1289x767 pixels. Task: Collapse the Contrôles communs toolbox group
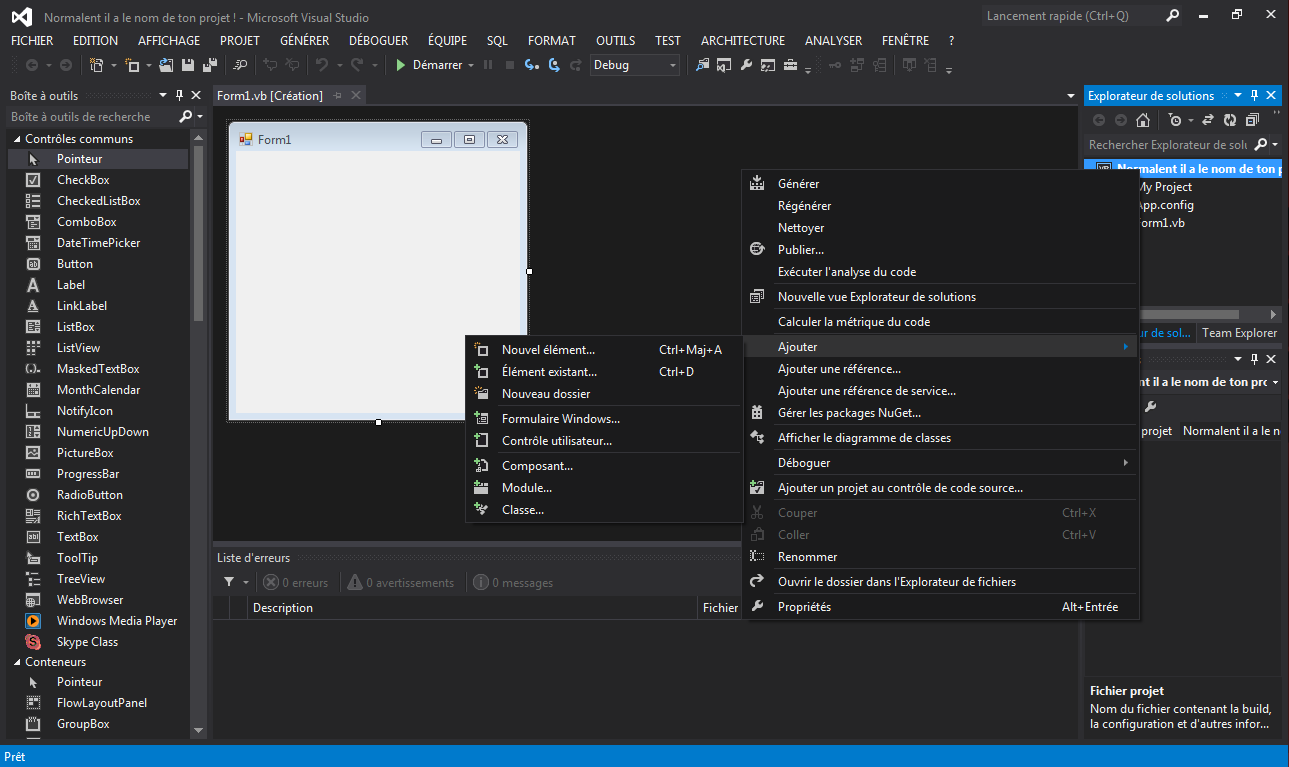pyautogui.click(x=16, y=139)
